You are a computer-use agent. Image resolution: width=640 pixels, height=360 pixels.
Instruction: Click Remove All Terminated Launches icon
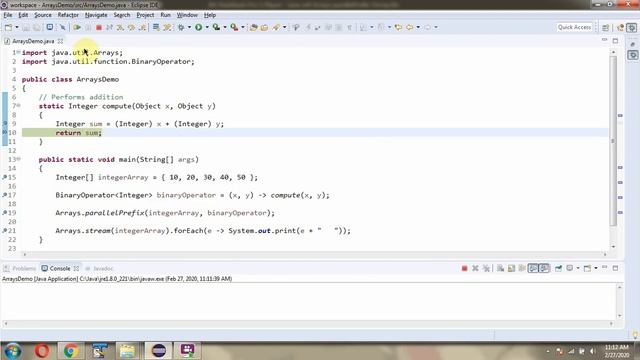point(486,269)
